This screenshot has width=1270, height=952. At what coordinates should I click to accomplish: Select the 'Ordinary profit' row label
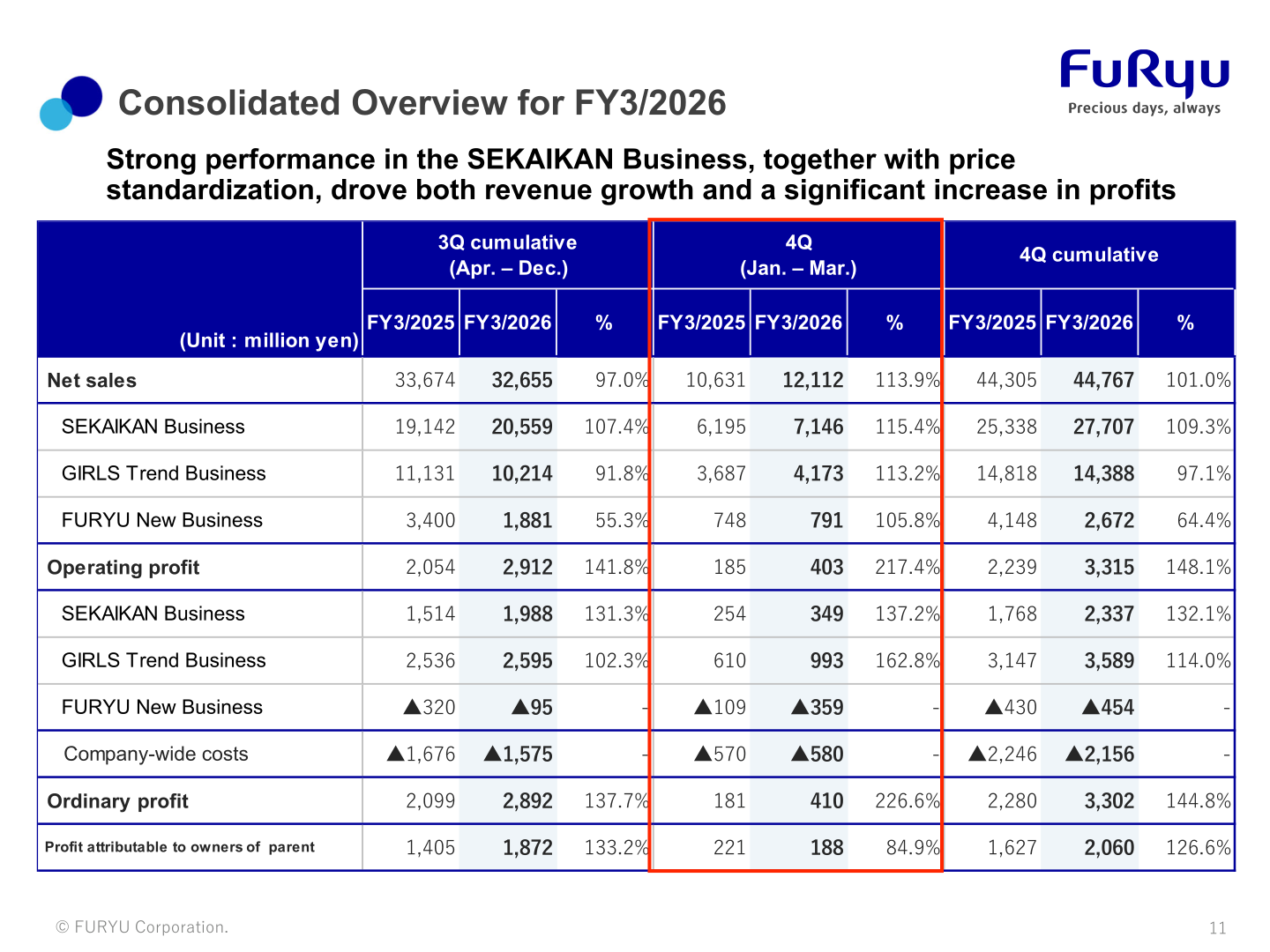pos(117,801)
